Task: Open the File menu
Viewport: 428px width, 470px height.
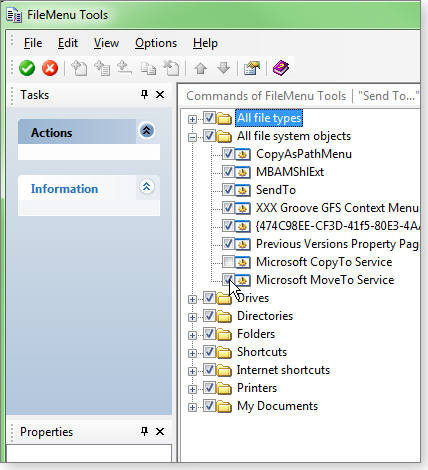Action: click(x=33, y=43)
